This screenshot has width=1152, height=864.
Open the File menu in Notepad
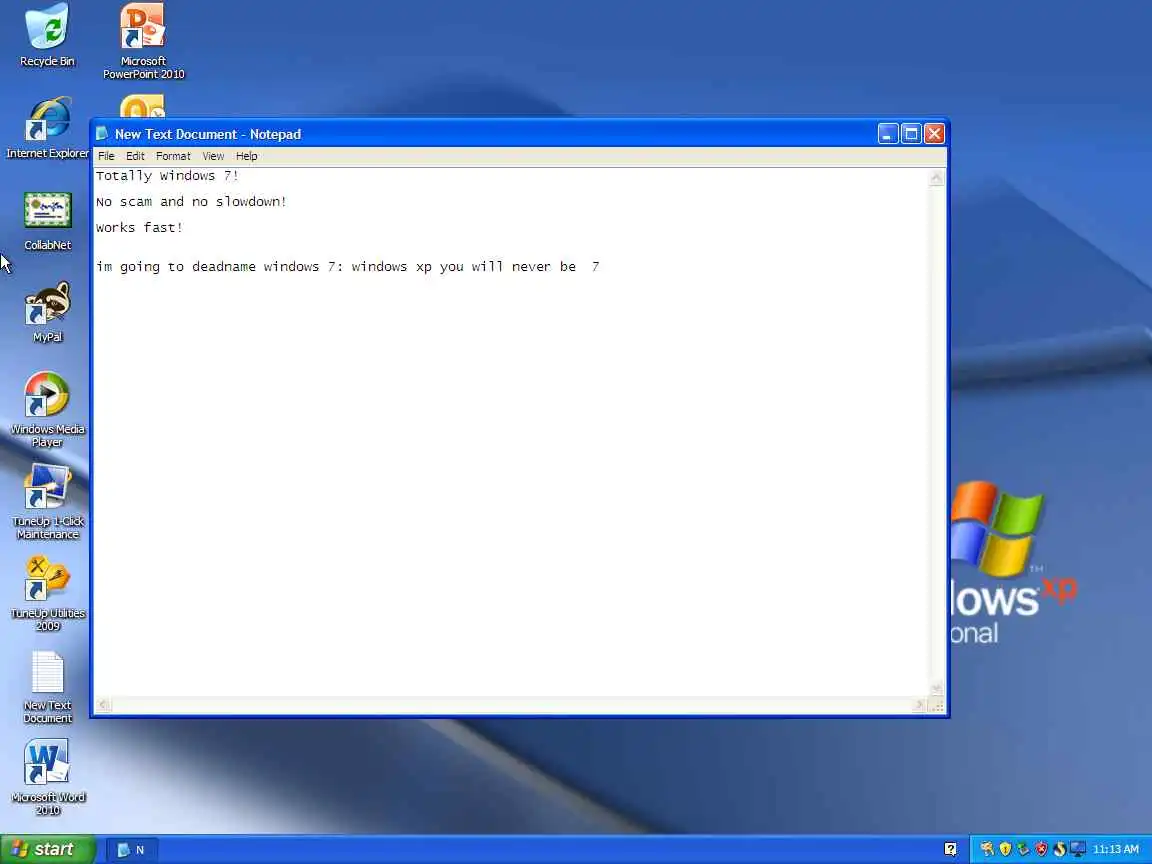(x=106, y=156)
